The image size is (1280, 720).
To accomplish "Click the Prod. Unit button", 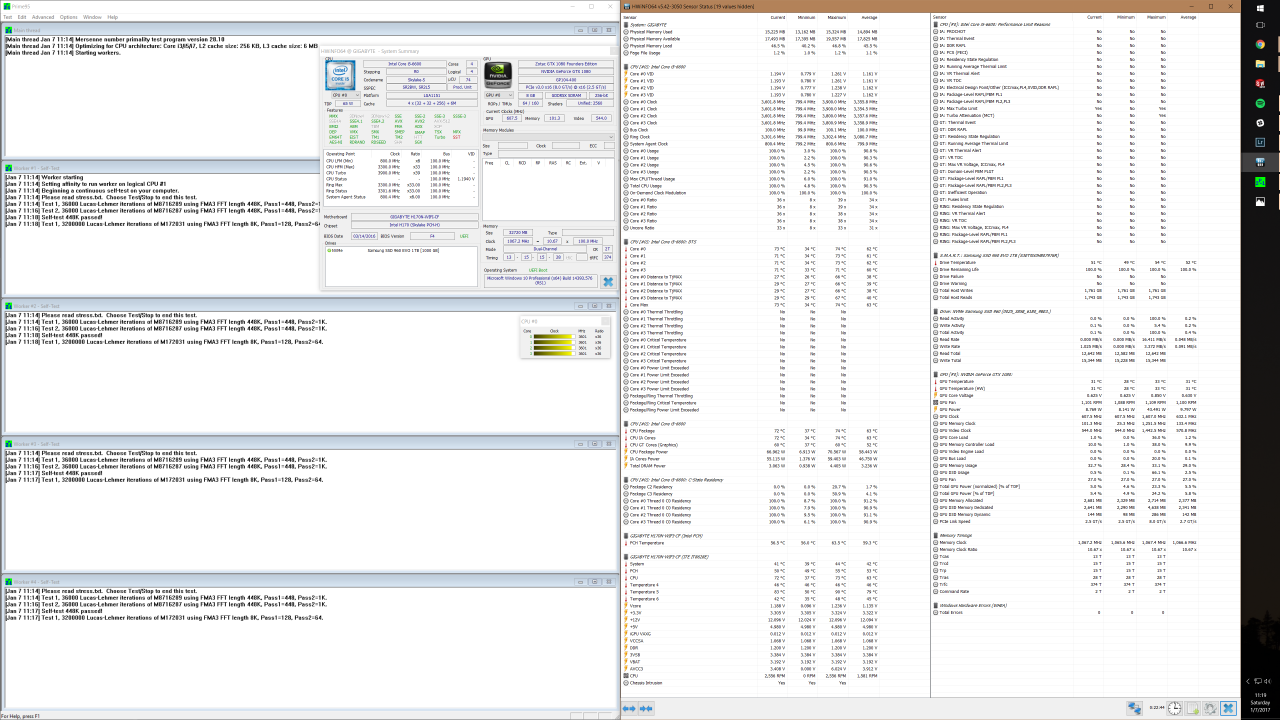I will click(x=462, y=87).
